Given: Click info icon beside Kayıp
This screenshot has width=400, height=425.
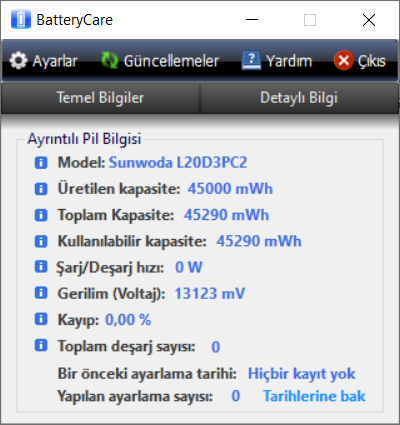Looking at the screenshot, I should click(41, 319).
